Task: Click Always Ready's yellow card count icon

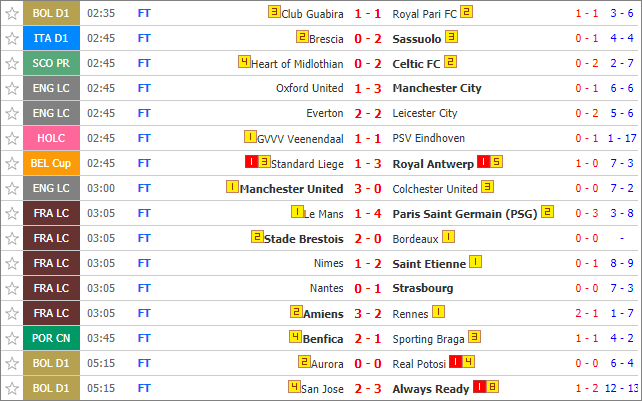Action: coord(492,387)
